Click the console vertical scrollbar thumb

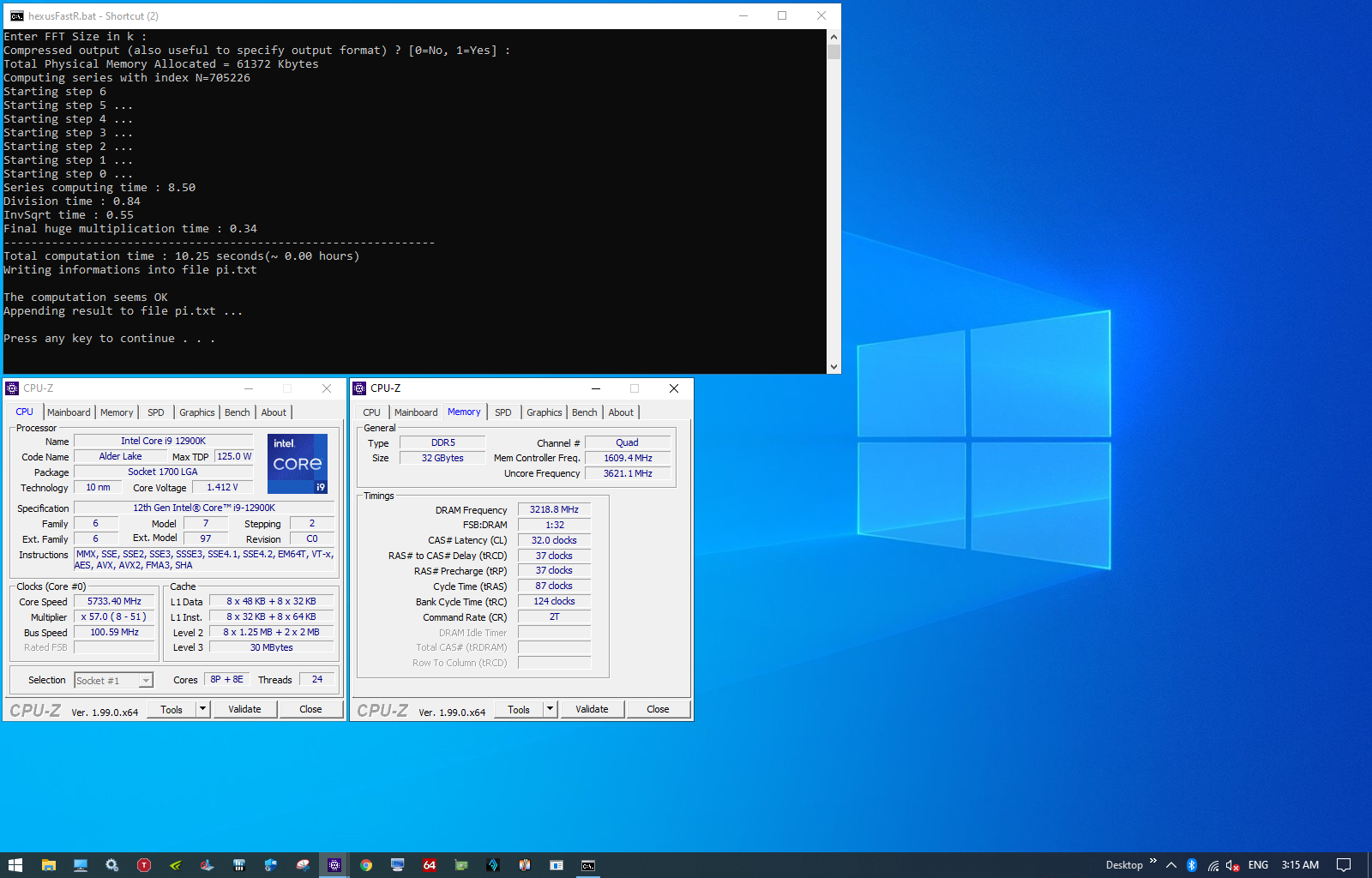coord(833,51)
